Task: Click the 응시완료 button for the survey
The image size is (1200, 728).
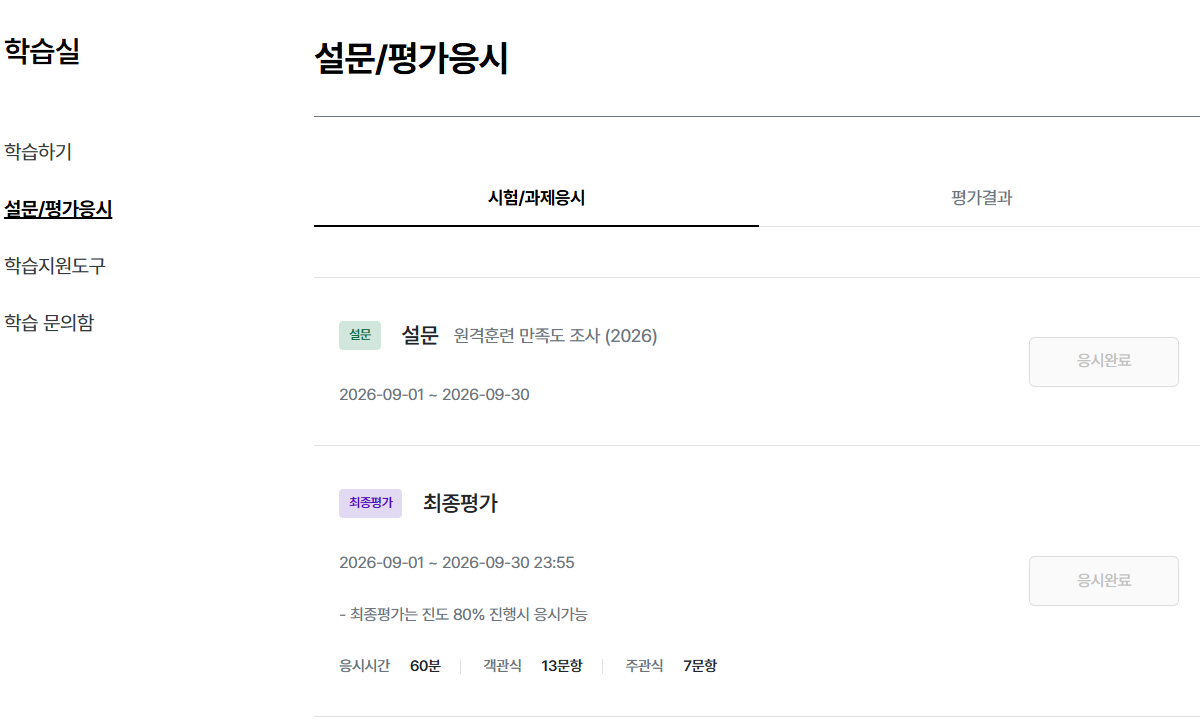Action: 1104,361
